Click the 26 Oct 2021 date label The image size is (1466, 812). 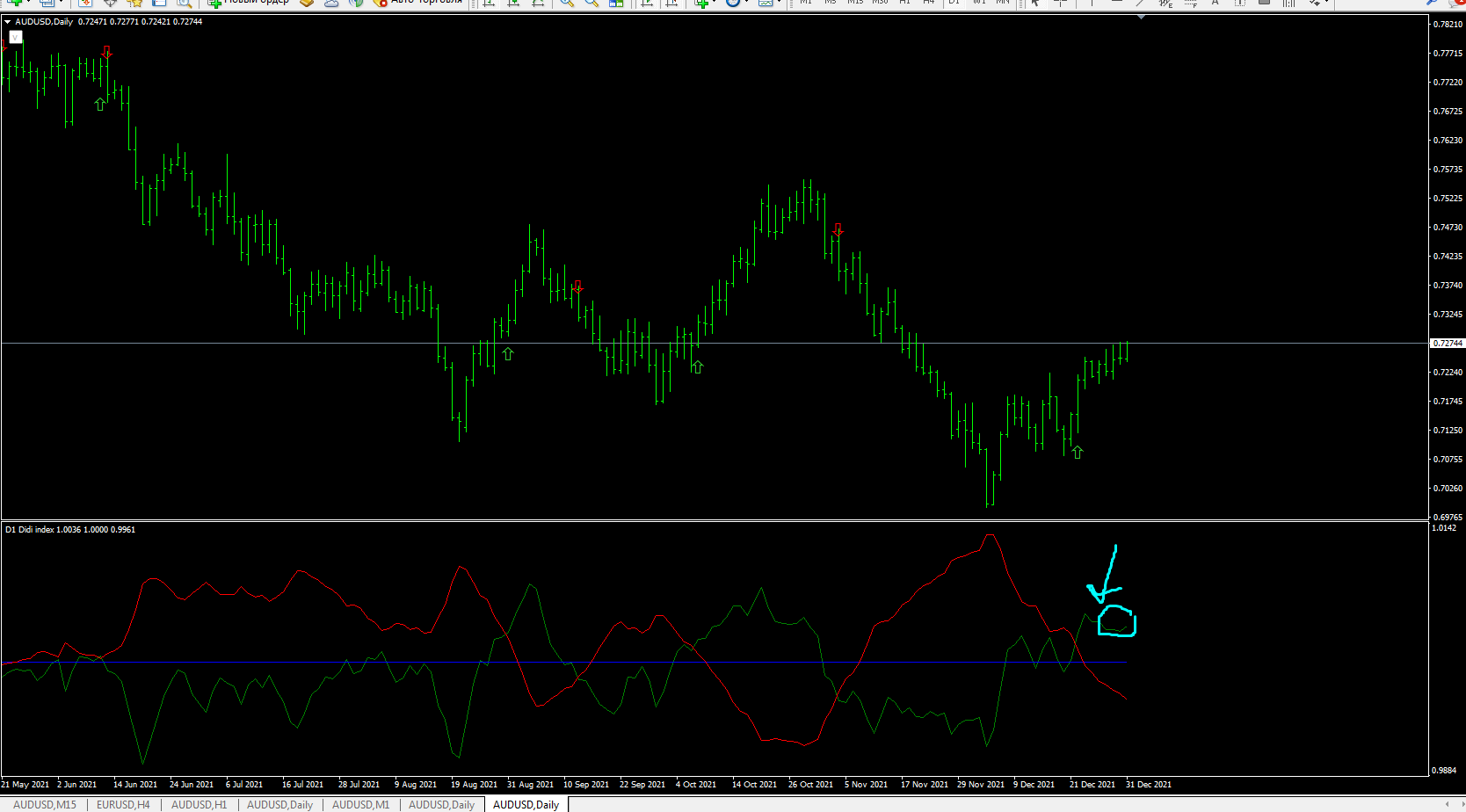click(810, 785)
